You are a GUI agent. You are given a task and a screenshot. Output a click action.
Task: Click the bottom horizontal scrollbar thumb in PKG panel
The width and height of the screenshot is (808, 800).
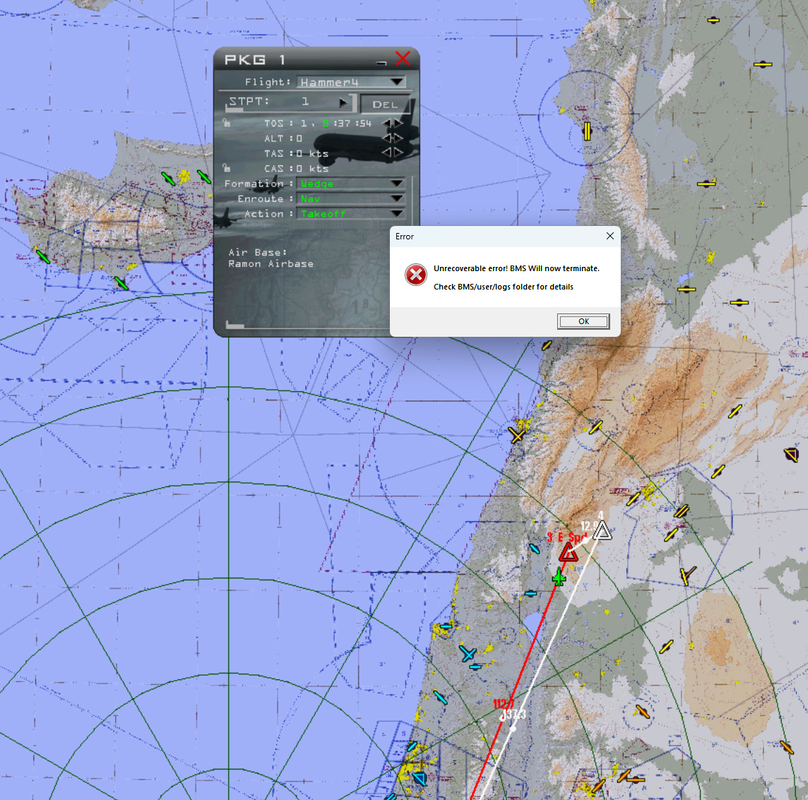235,325
